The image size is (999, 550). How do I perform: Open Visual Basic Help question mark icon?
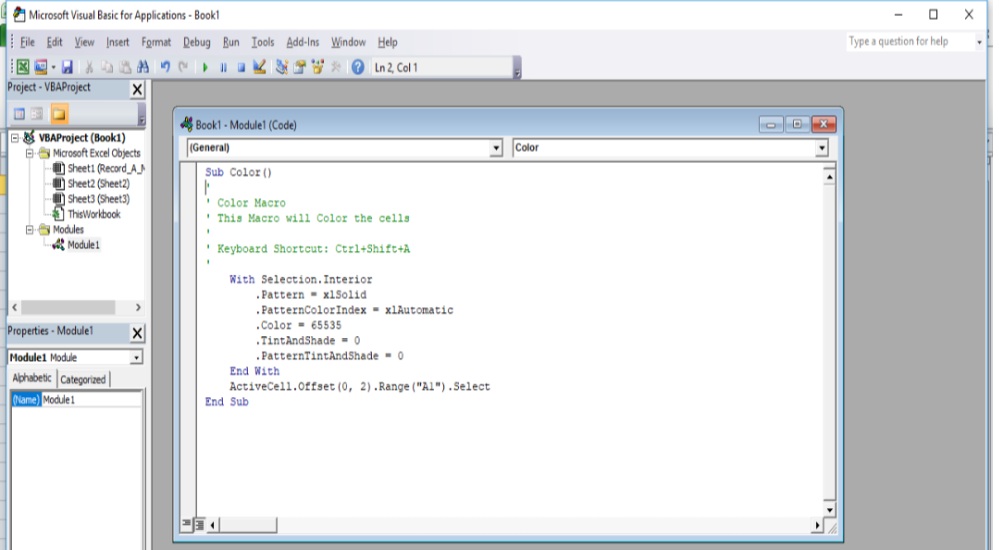coord(358,67)
